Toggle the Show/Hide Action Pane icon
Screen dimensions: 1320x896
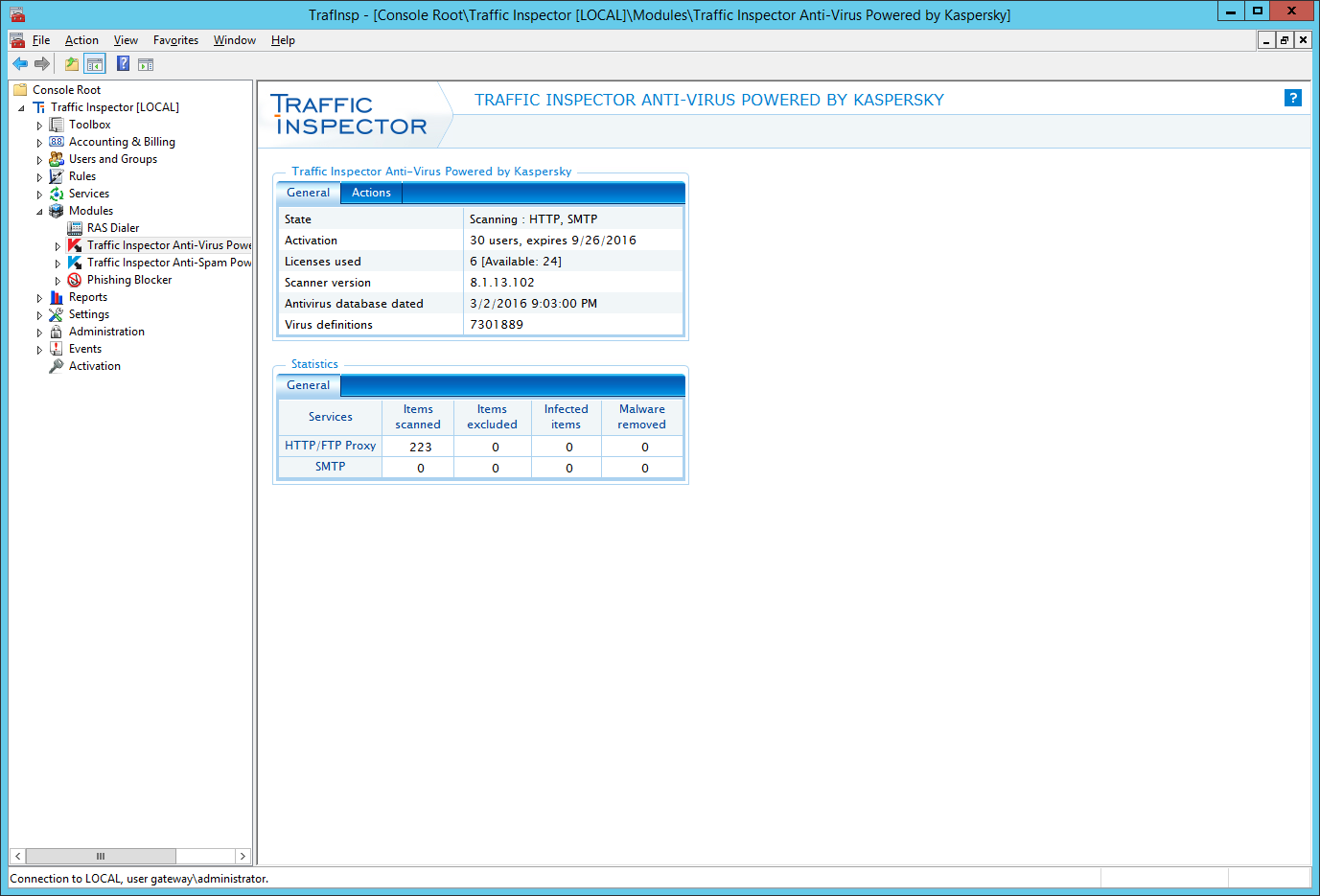(146, 64)
